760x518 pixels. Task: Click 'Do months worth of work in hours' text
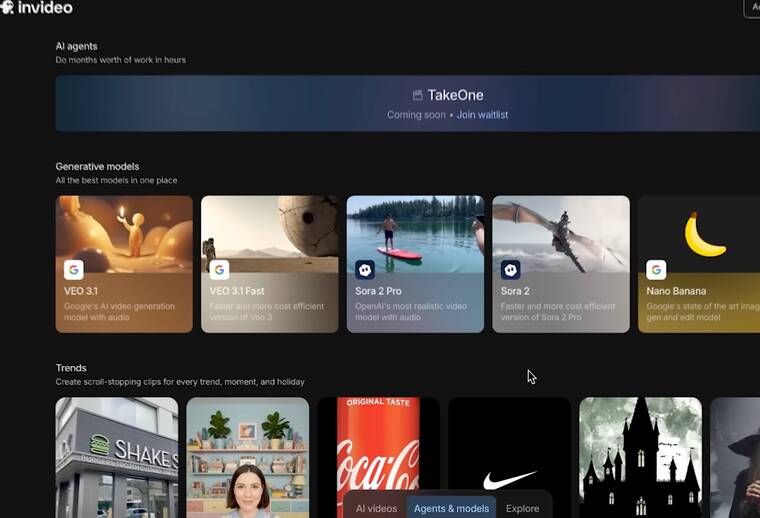click(x=121, y=60)
